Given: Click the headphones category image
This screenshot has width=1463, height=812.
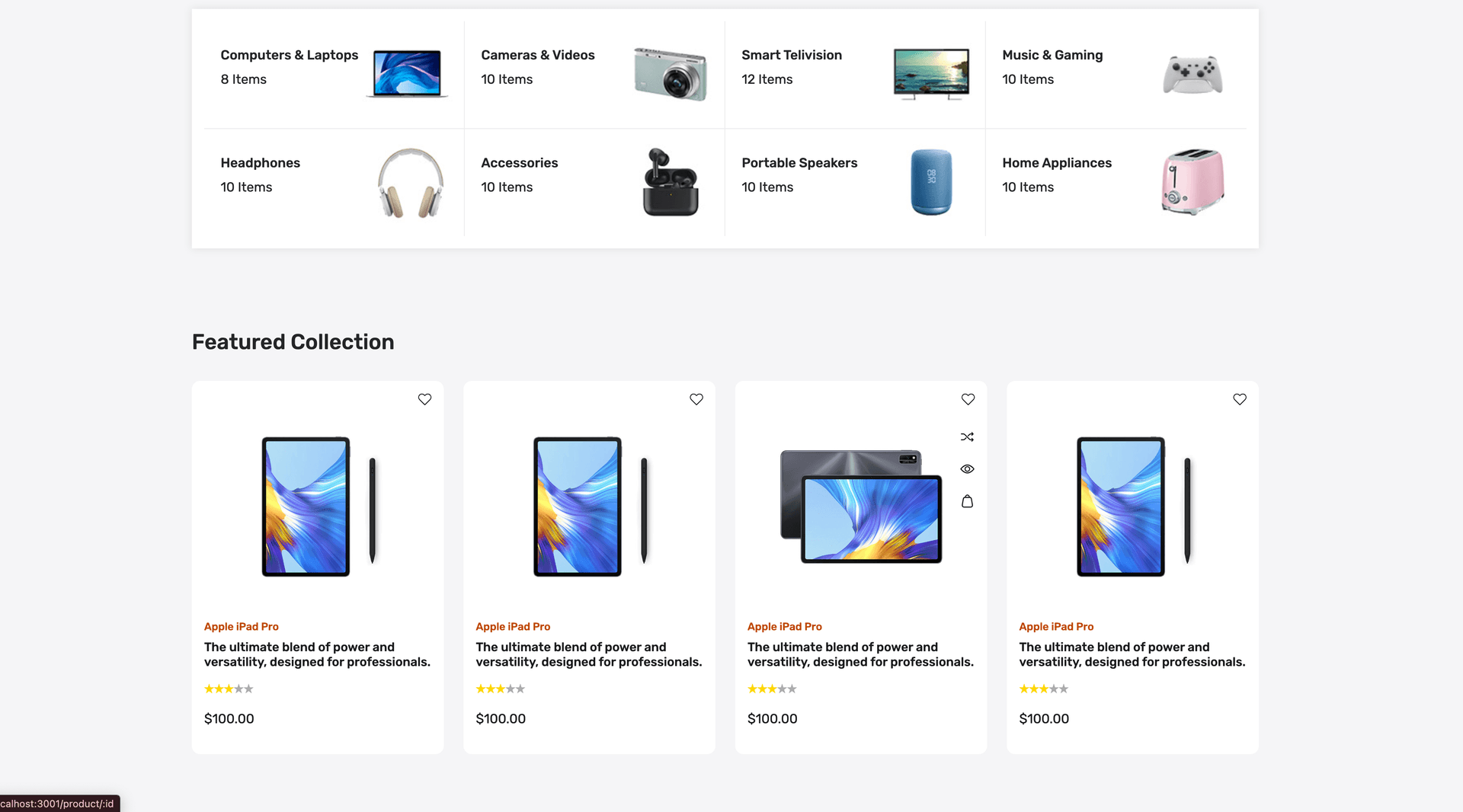Looking at the screenshot, I should click(x=410, y=183).
